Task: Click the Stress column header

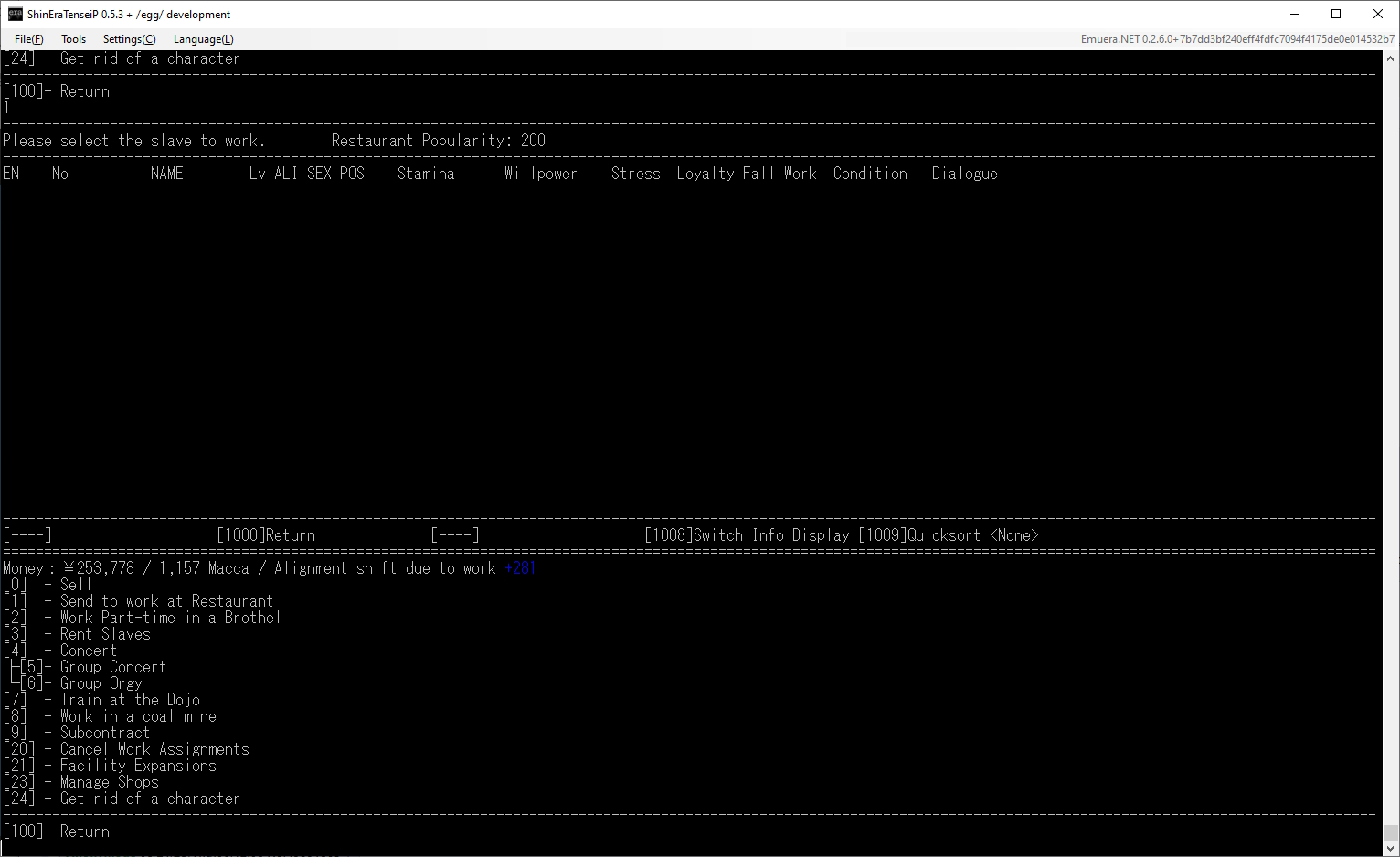Action: pyautogui.click(x=636, y=174)
